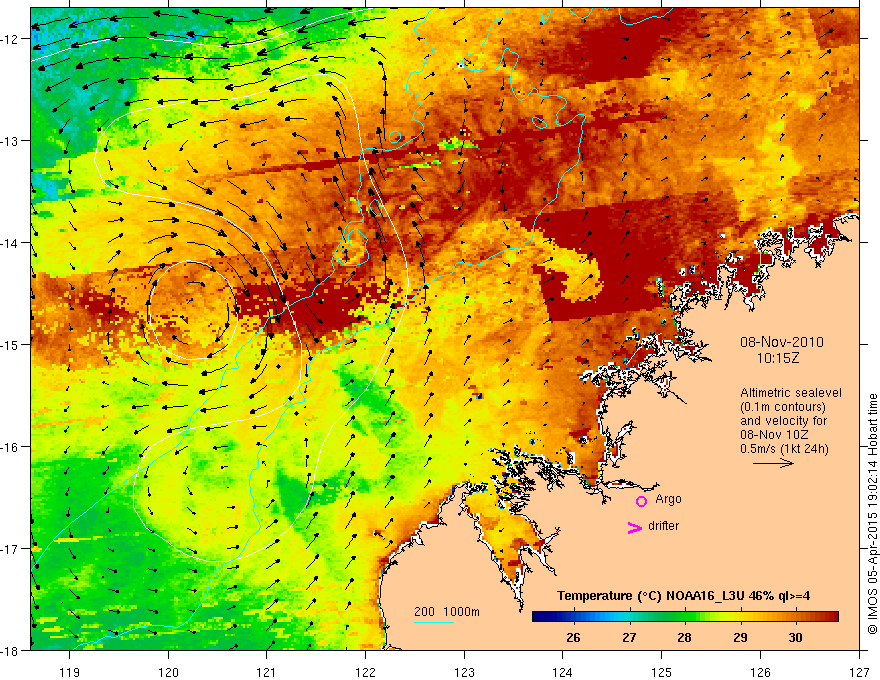Viewport: 880px width, 680px height.
Task: Click the 'Altimetric sealevel' text
Action: [791, 393]
